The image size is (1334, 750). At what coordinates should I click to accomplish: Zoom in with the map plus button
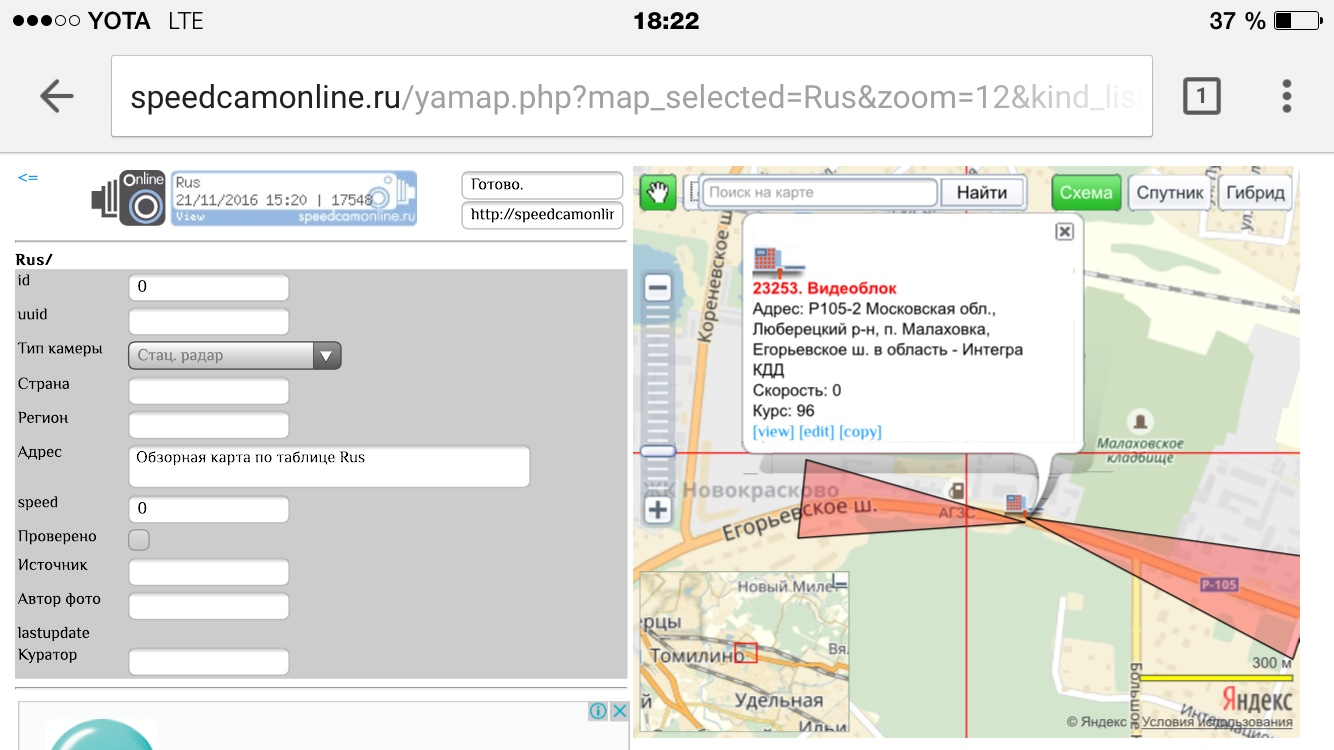(x=657, y=510)
